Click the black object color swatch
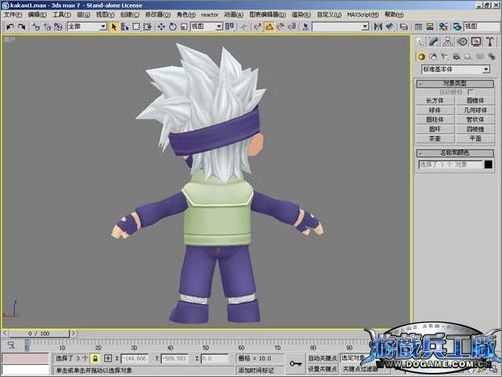Viewport: 502px width, 377px height. (x=488, y=164)
